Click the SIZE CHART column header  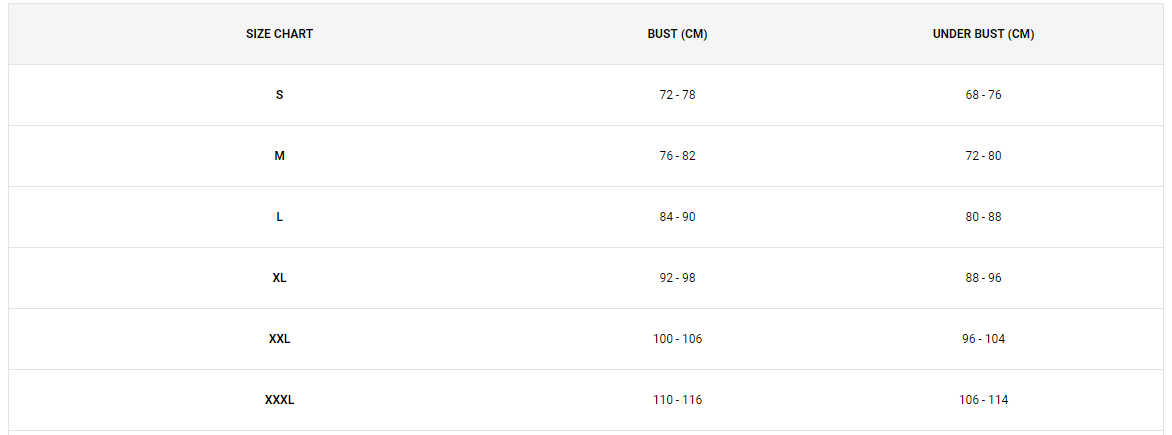[x=280, y=34]
